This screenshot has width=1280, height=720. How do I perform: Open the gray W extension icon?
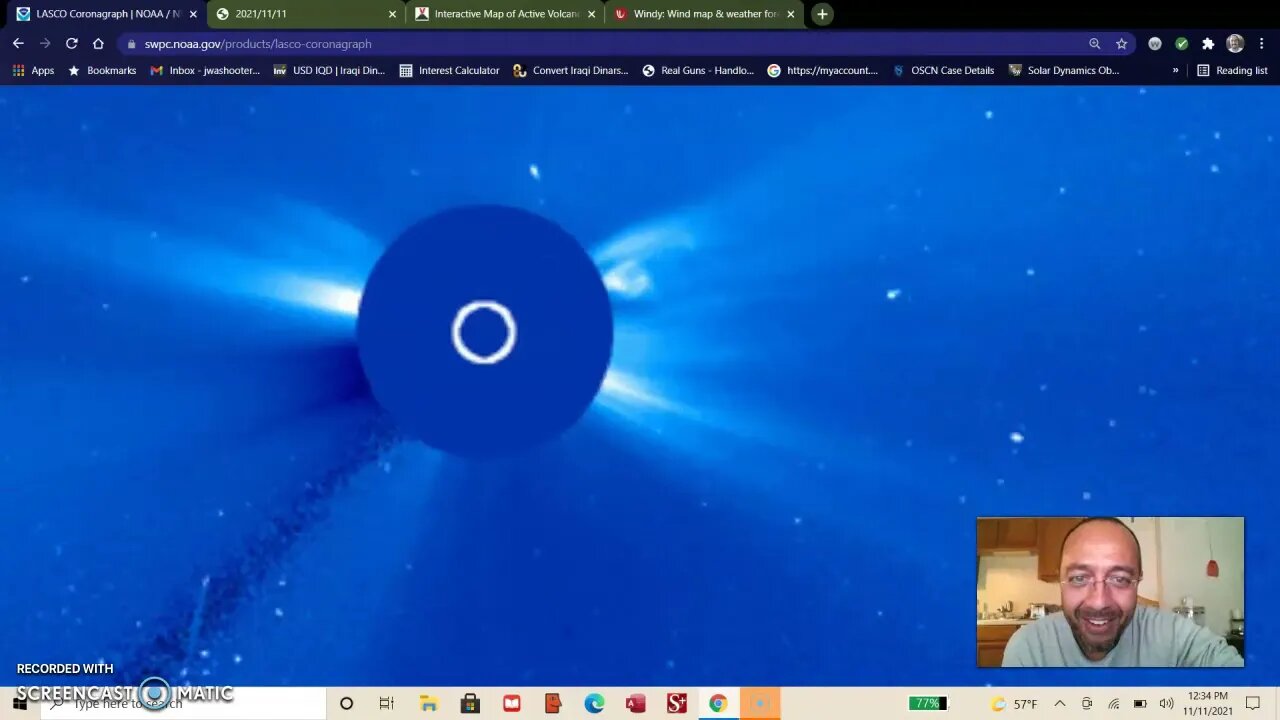1155,44
